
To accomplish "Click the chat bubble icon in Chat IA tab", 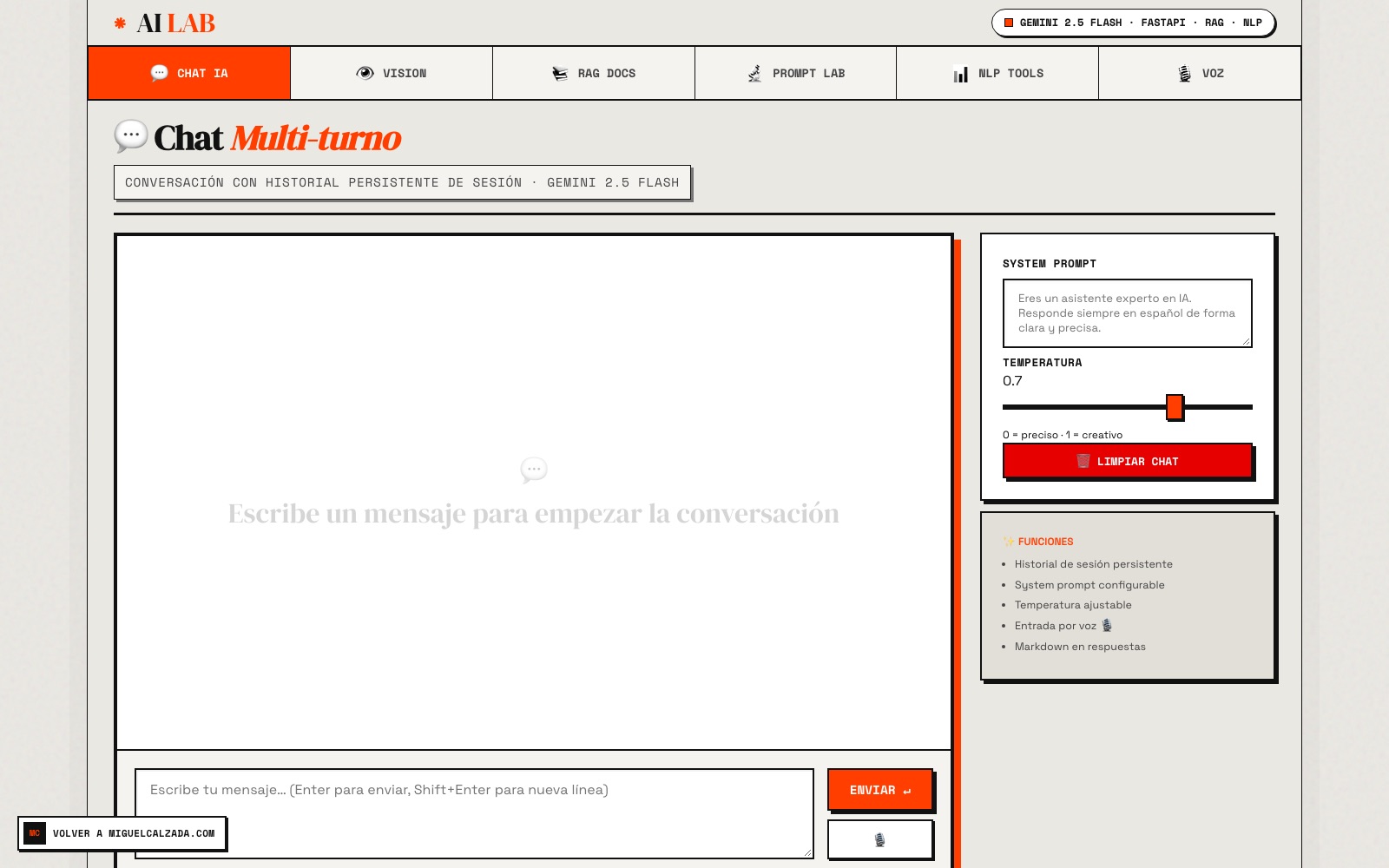I will point(159,73).
